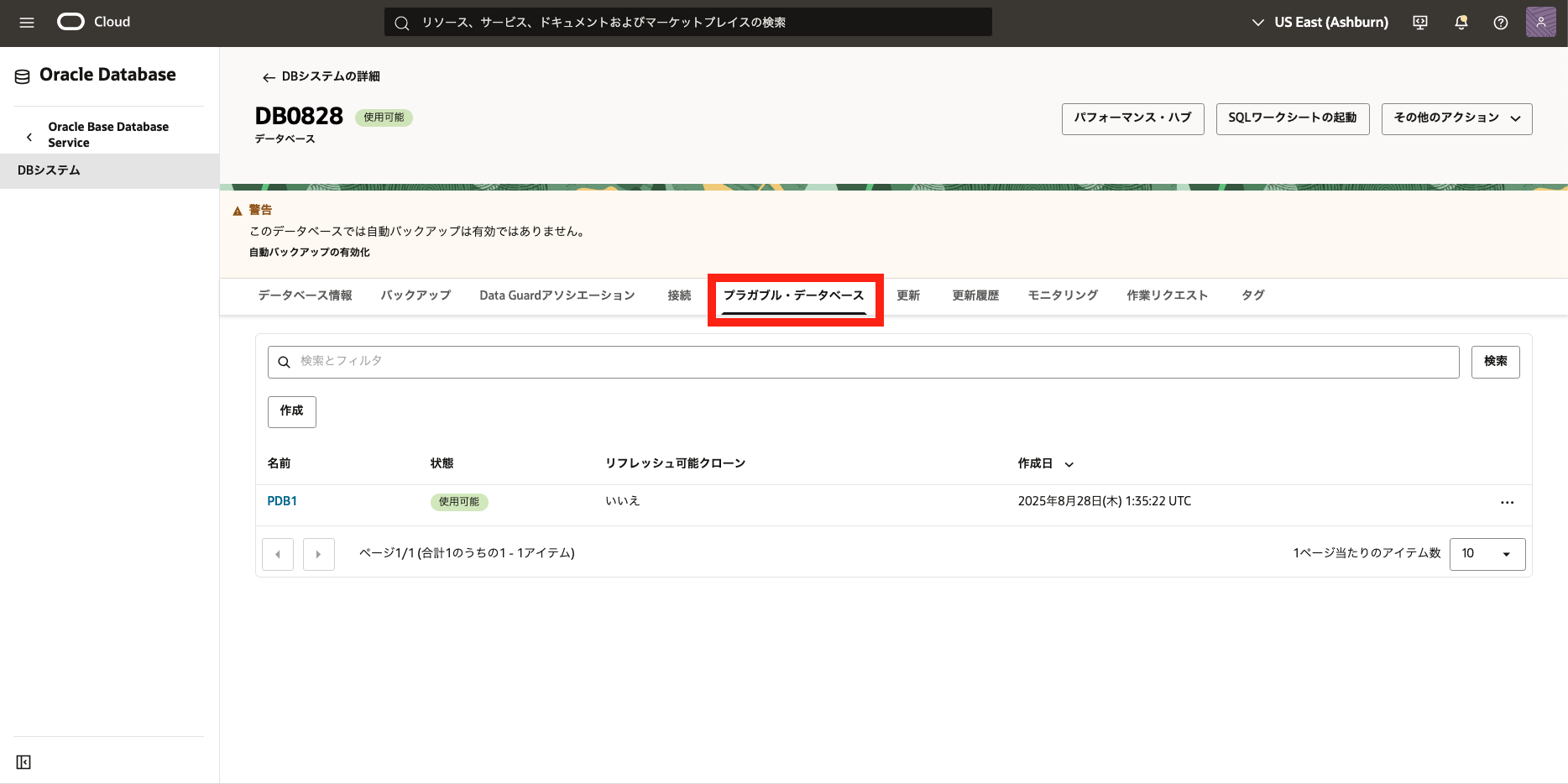Click the 自動バックアップの有効化 link
1568x784 pixels.
click(310, 253)
